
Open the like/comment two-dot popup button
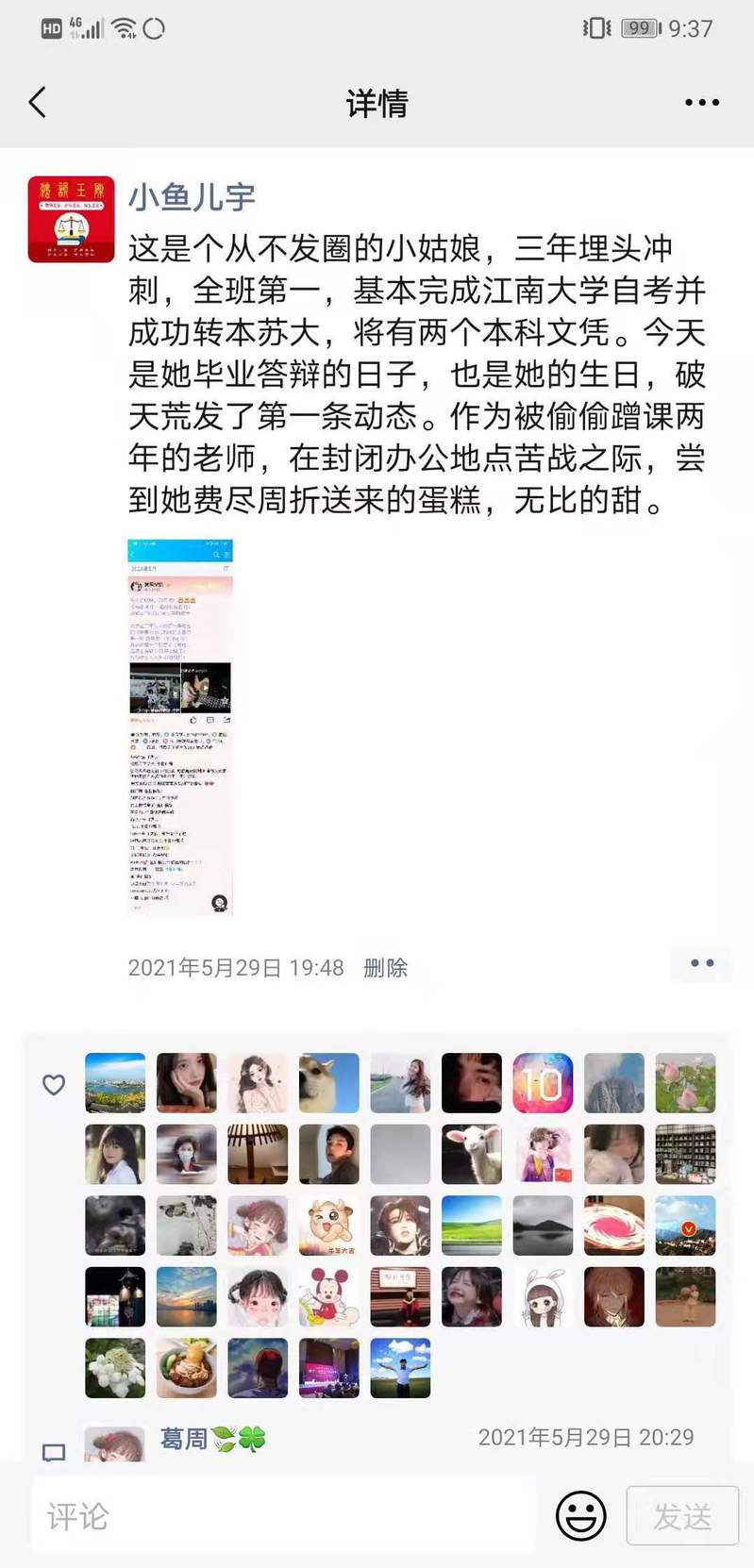point(702,963)
